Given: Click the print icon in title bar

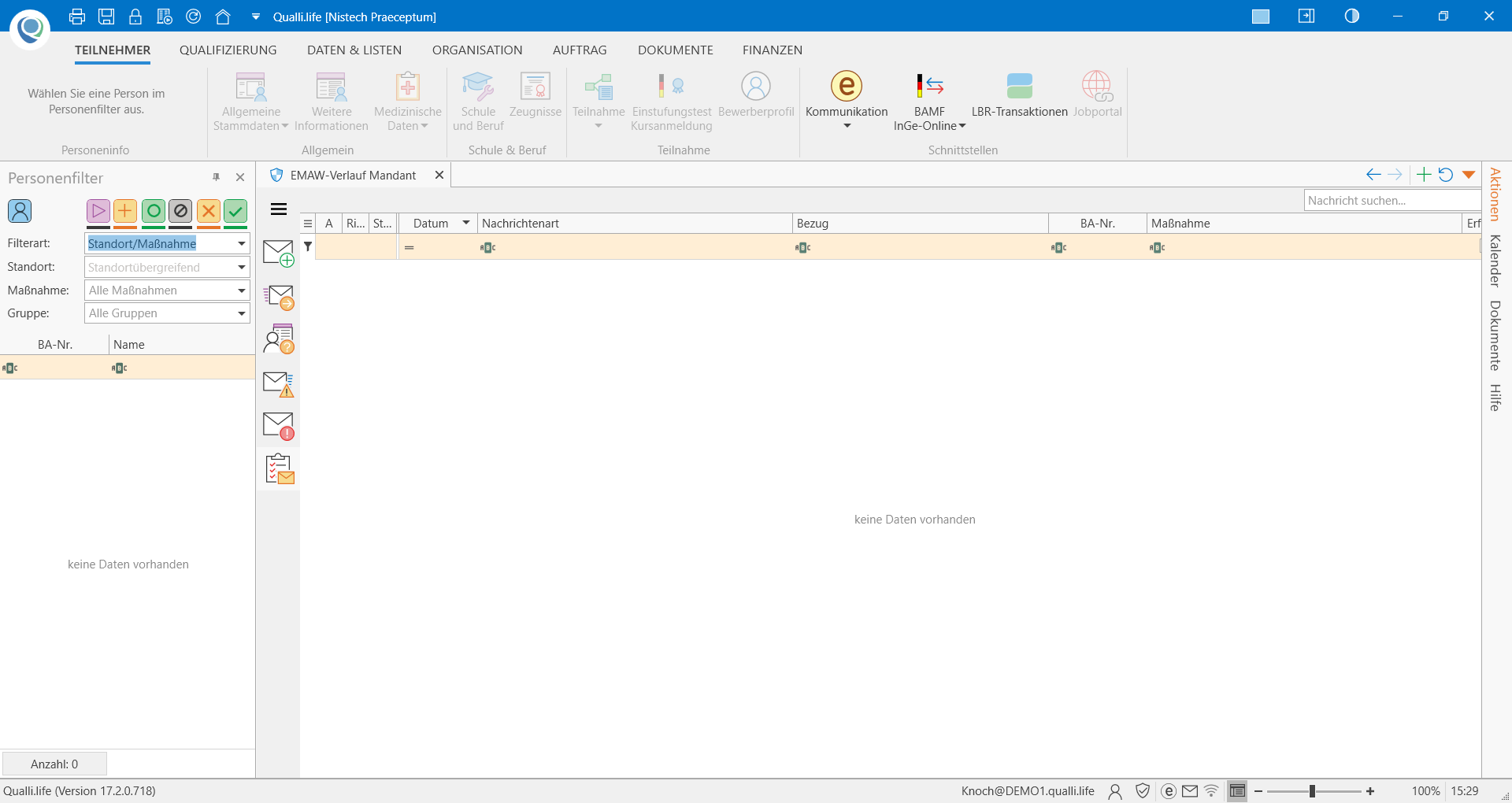Looking at the screenshot, I should coord(76,17).
